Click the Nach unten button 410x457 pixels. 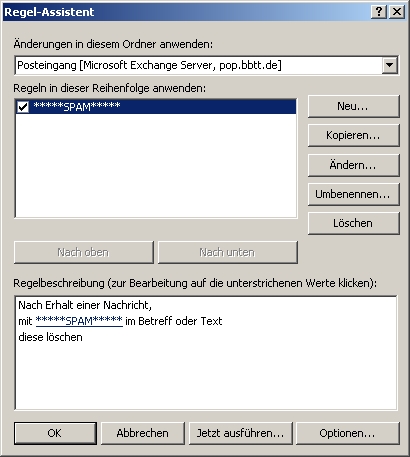(x=228, y=252)
